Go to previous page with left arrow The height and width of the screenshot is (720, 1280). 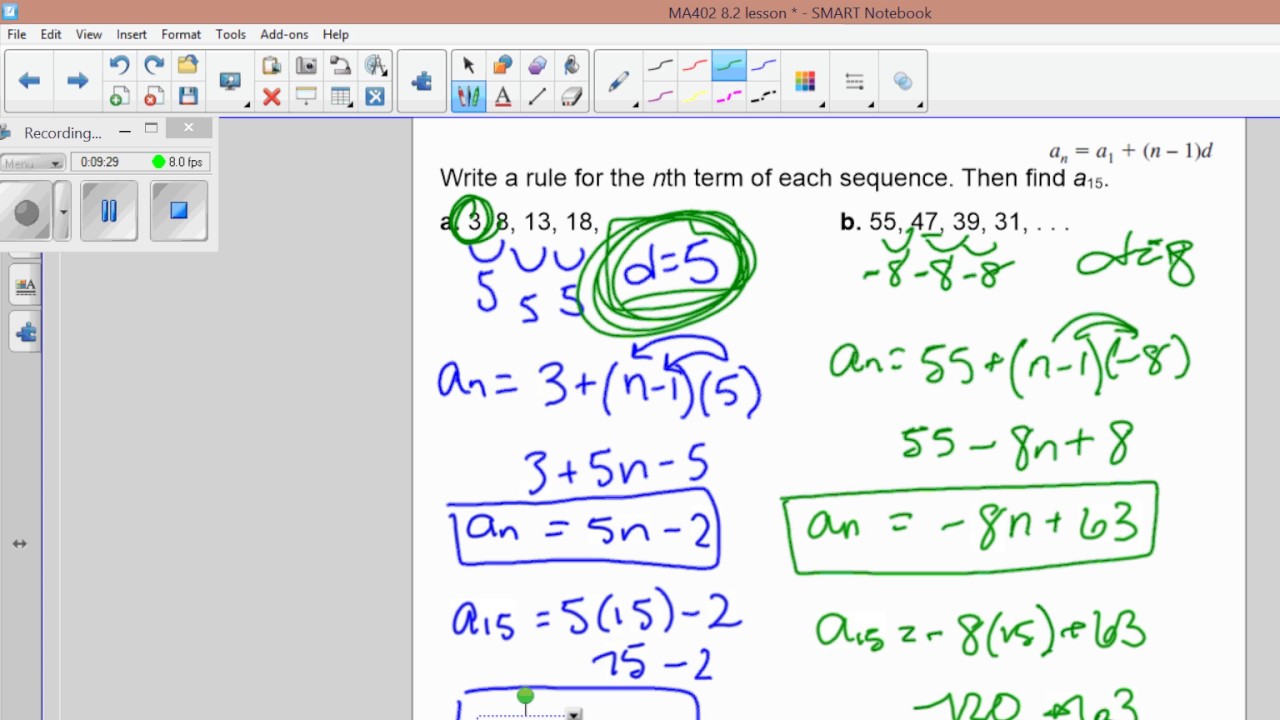[29, 81]
